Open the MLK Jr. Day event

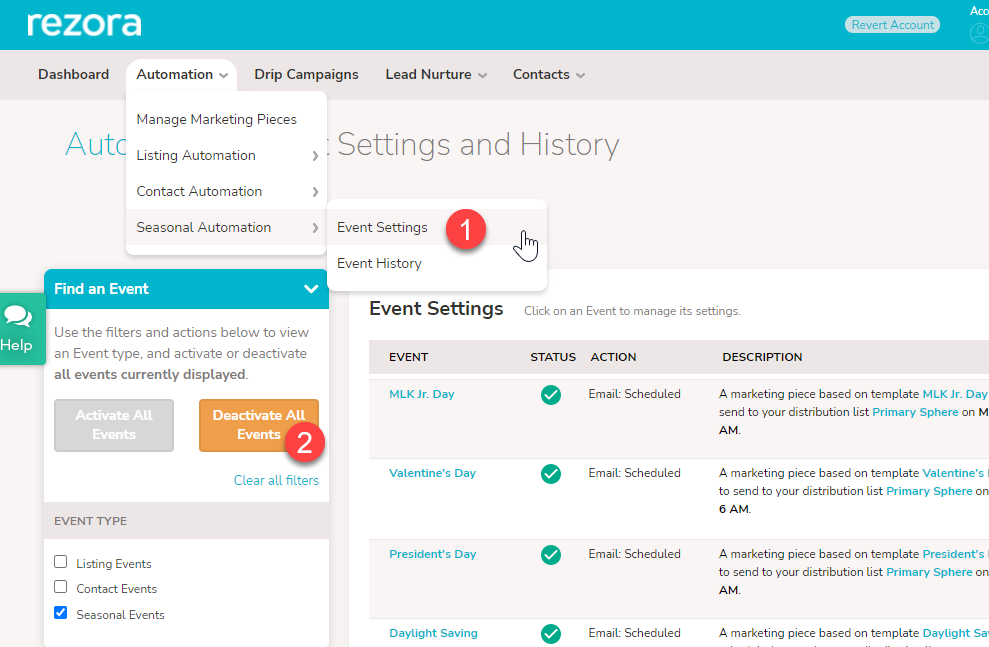click(422, 394)
